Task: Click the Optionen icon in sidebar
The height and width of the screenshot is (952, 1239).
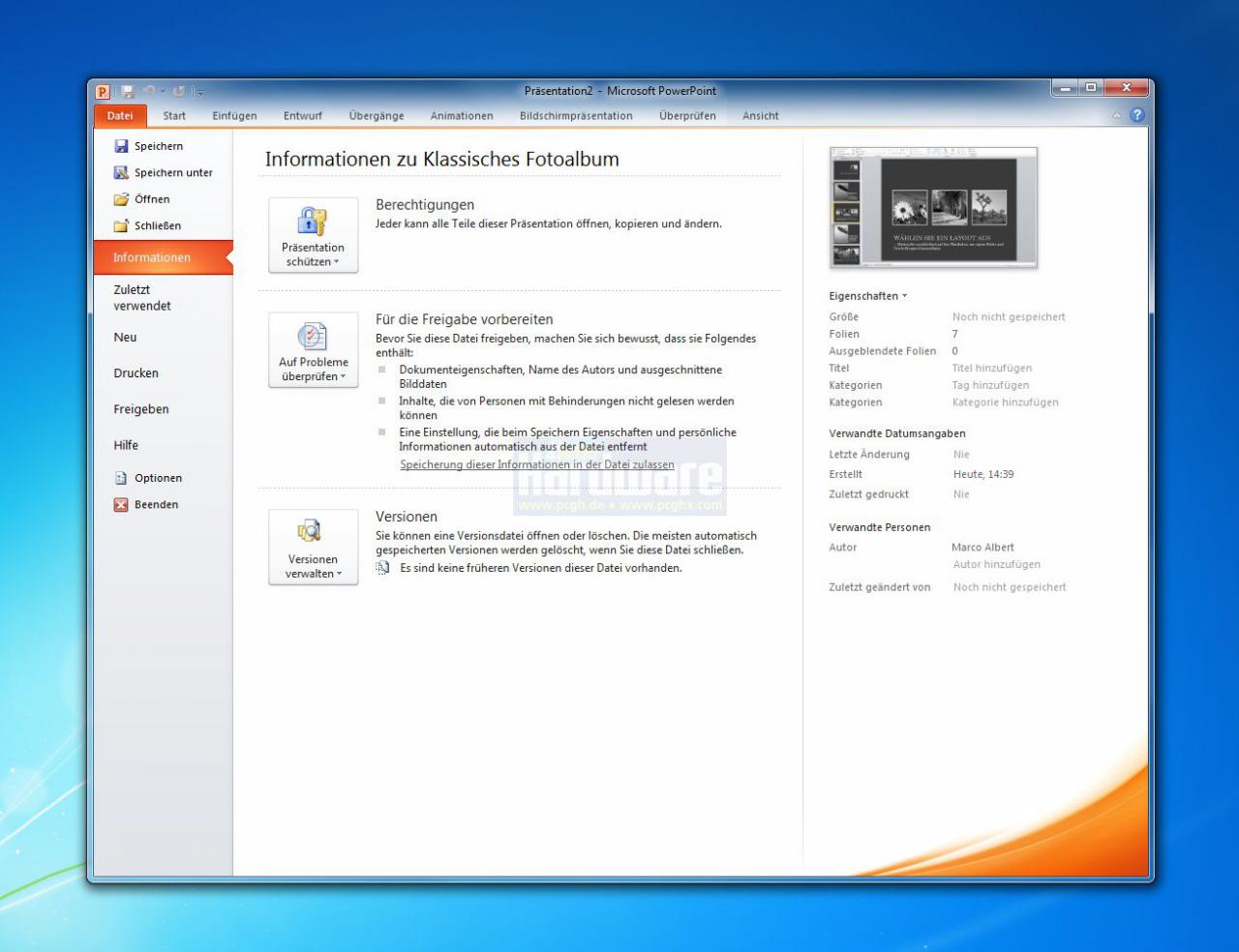Action: coord(121,478)
